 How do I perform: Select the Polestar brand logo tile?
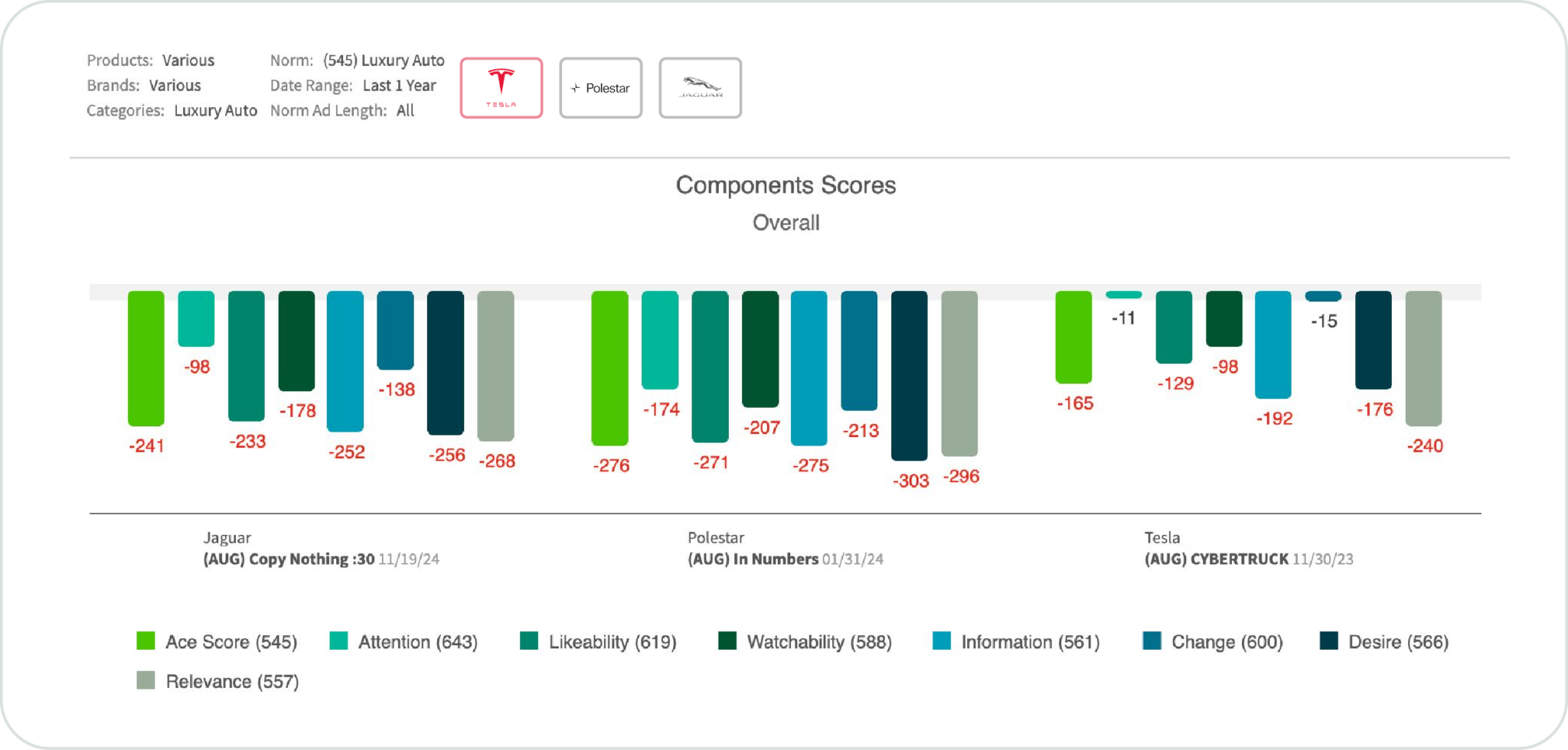(x=600, y=88)
